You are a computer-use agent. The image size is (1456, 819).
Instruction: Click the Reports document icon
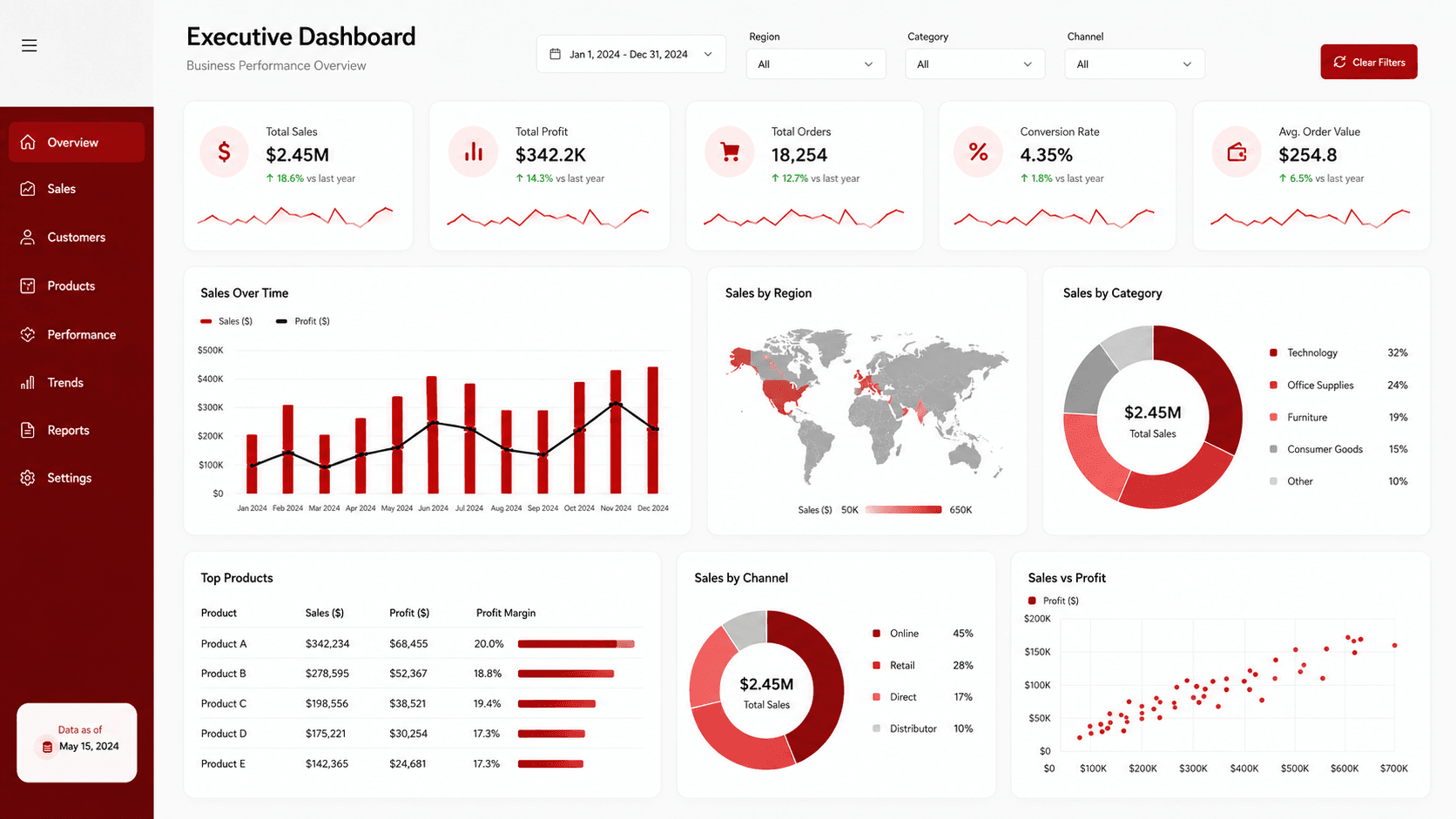(x=28, y=430)
